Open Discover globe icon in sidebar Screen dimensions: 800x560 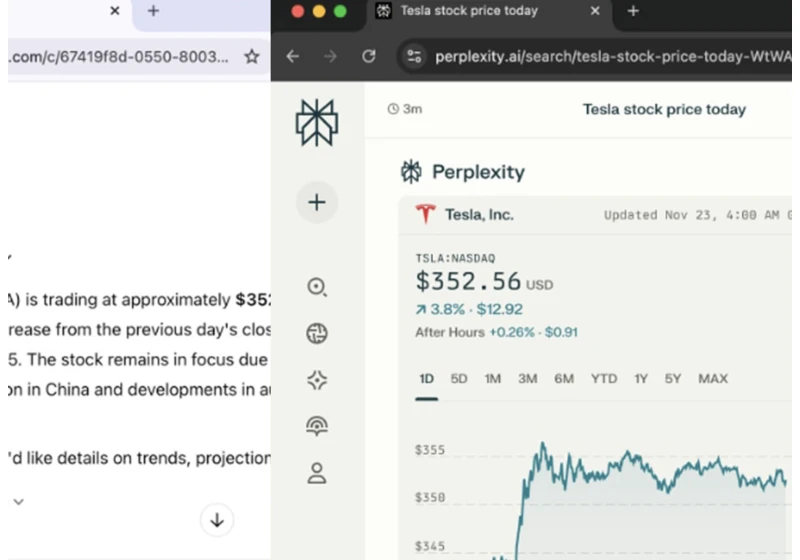[x=317, y=334]
